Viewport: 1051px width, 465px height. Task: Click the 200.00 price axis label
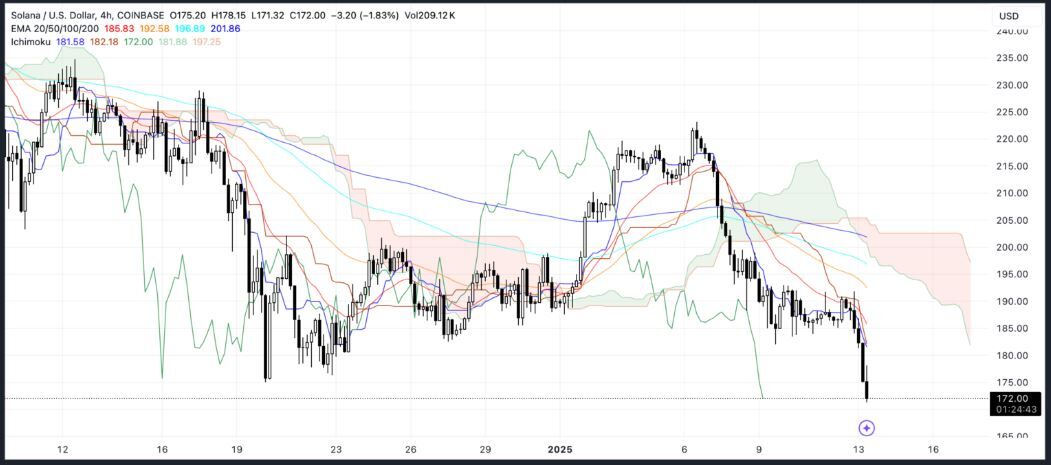(1010, 247)
